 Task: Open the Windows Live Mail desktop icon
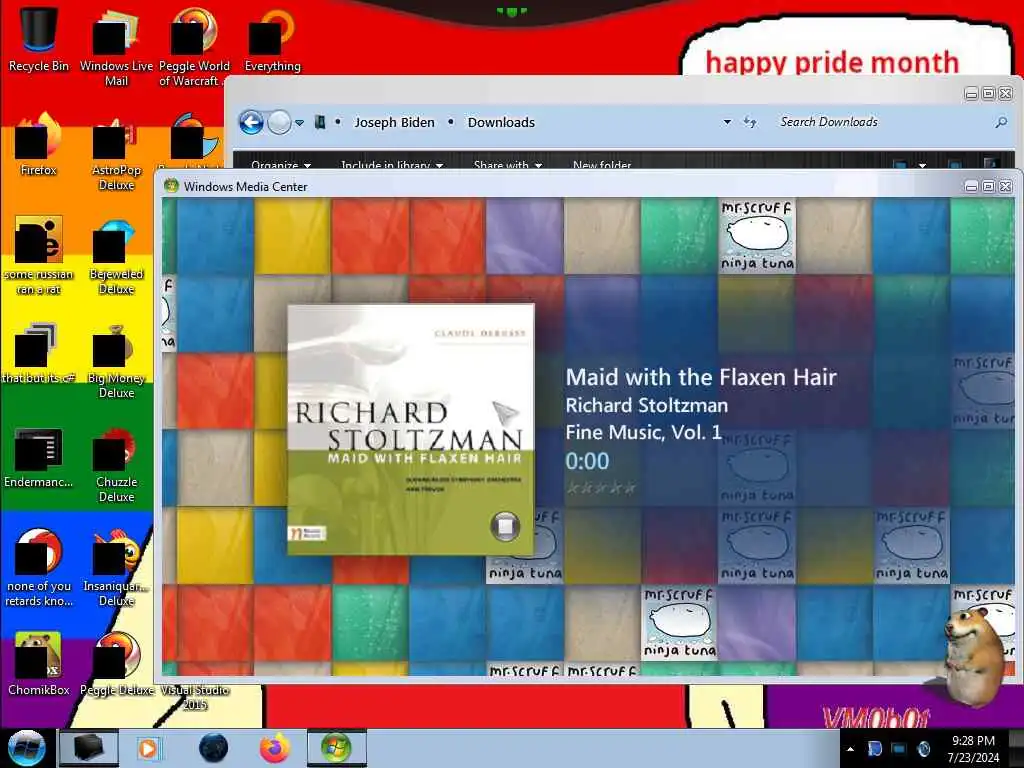[116, 47]
